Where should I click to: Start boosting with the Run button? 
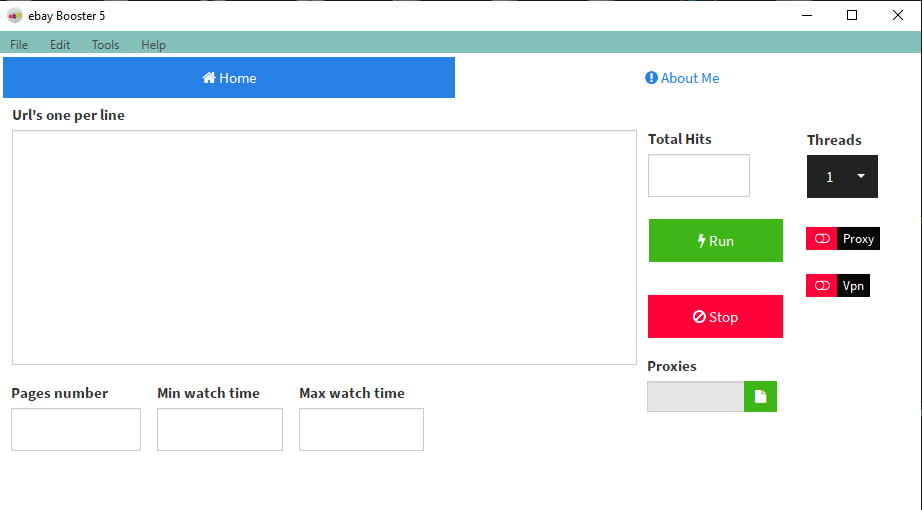click(716, 241)
